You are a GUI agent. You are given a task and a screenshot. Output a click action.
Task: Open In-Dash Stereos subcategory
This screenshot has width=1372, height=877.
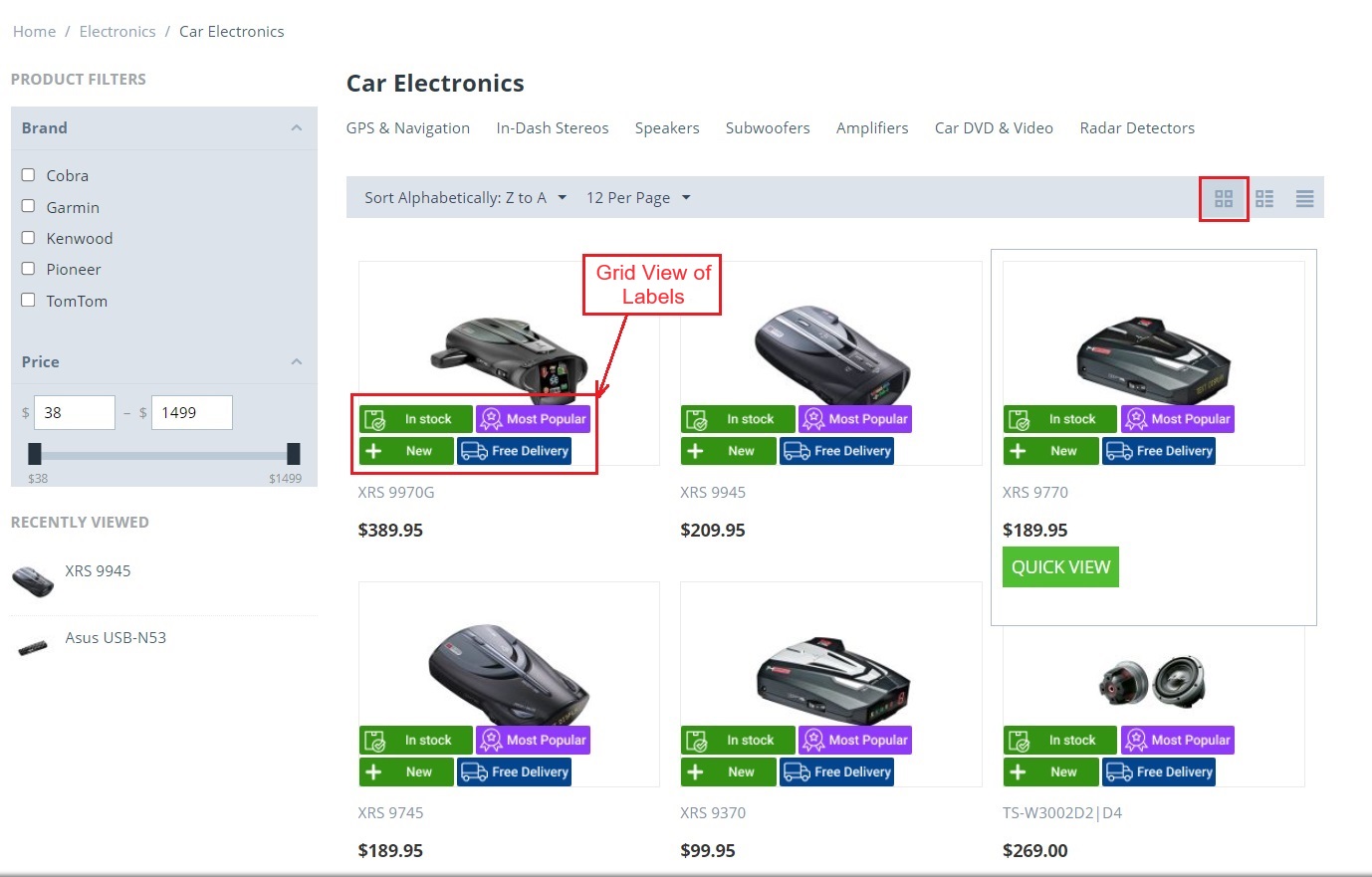[x=553, y=128]
